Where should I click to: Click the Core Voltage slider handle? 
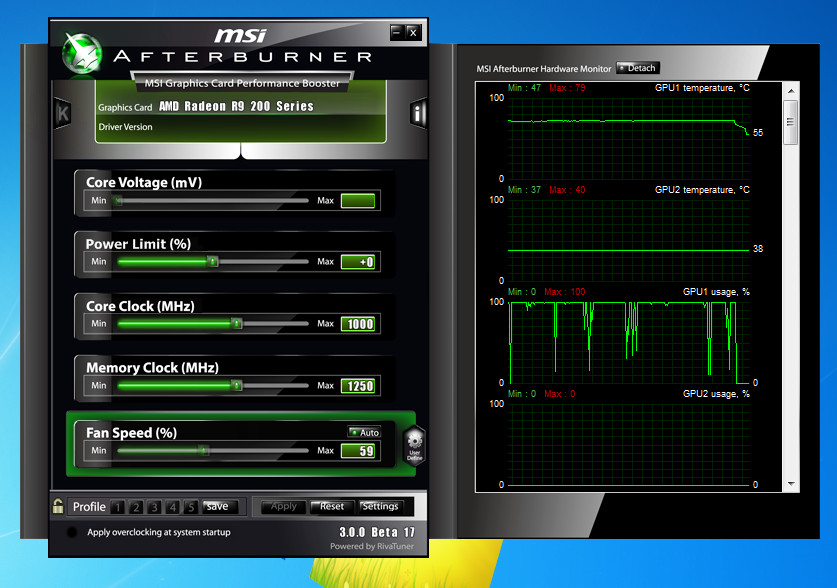pyautogui.click(x=119, y=201)
